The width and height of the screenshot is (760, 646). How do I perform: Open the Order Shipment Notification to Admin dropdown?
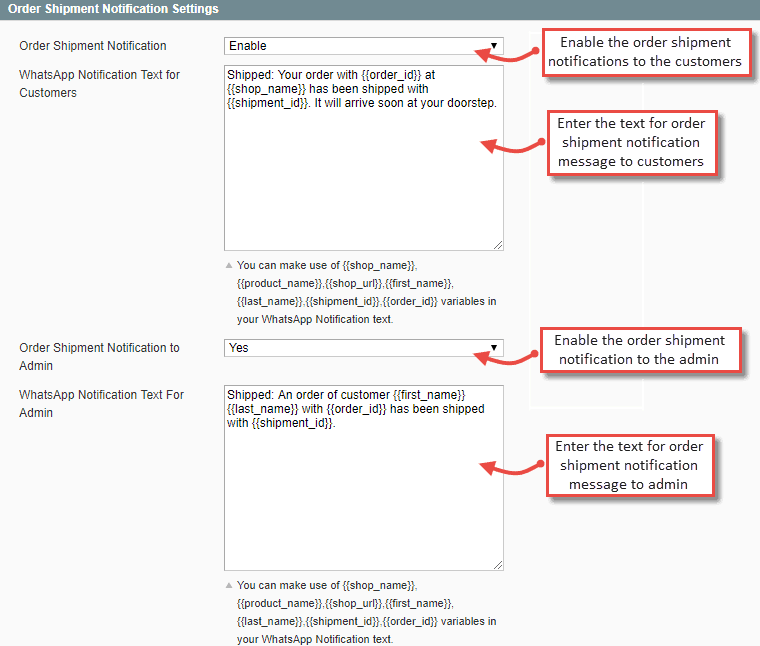tap(364, 348)
